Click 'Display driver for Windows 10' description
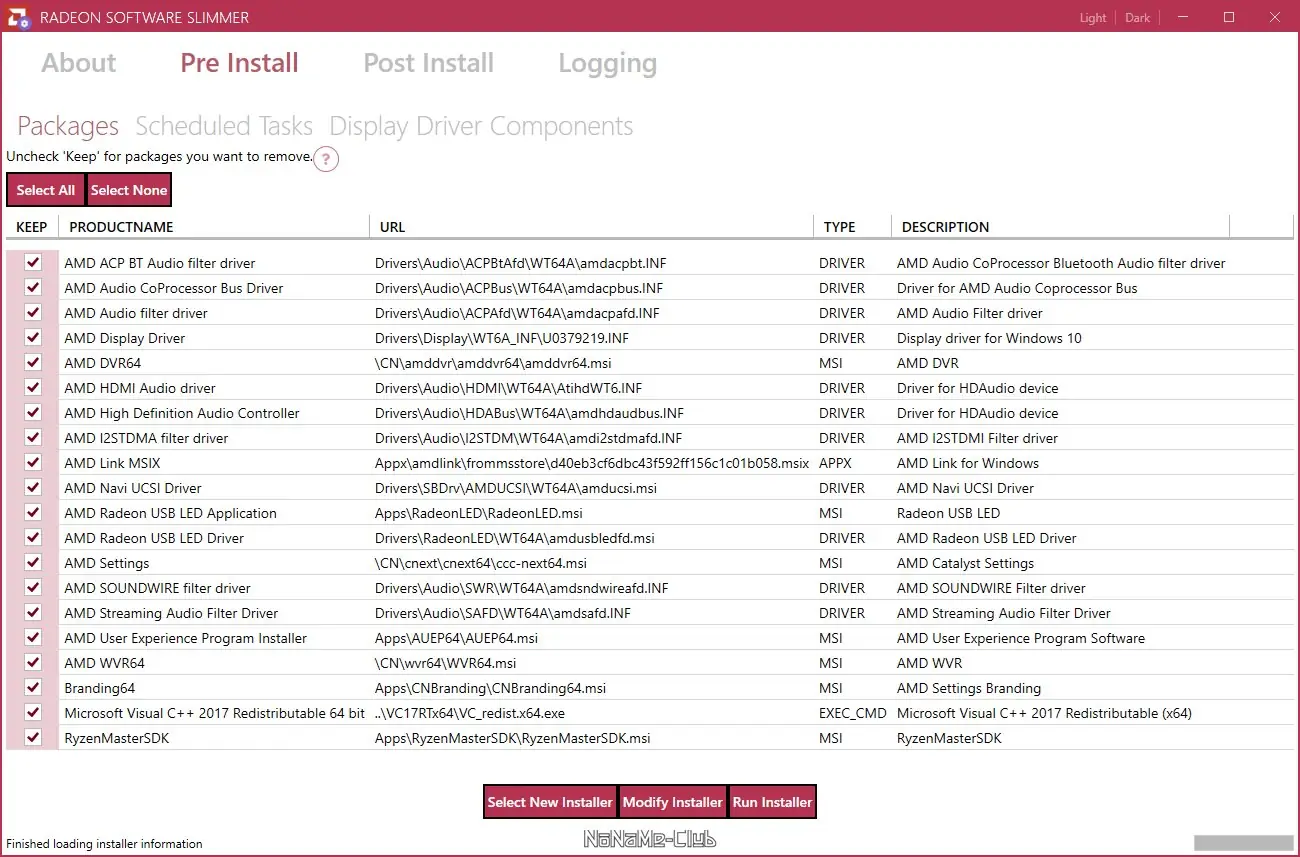The image size is (1300, 857). point(989,338)
